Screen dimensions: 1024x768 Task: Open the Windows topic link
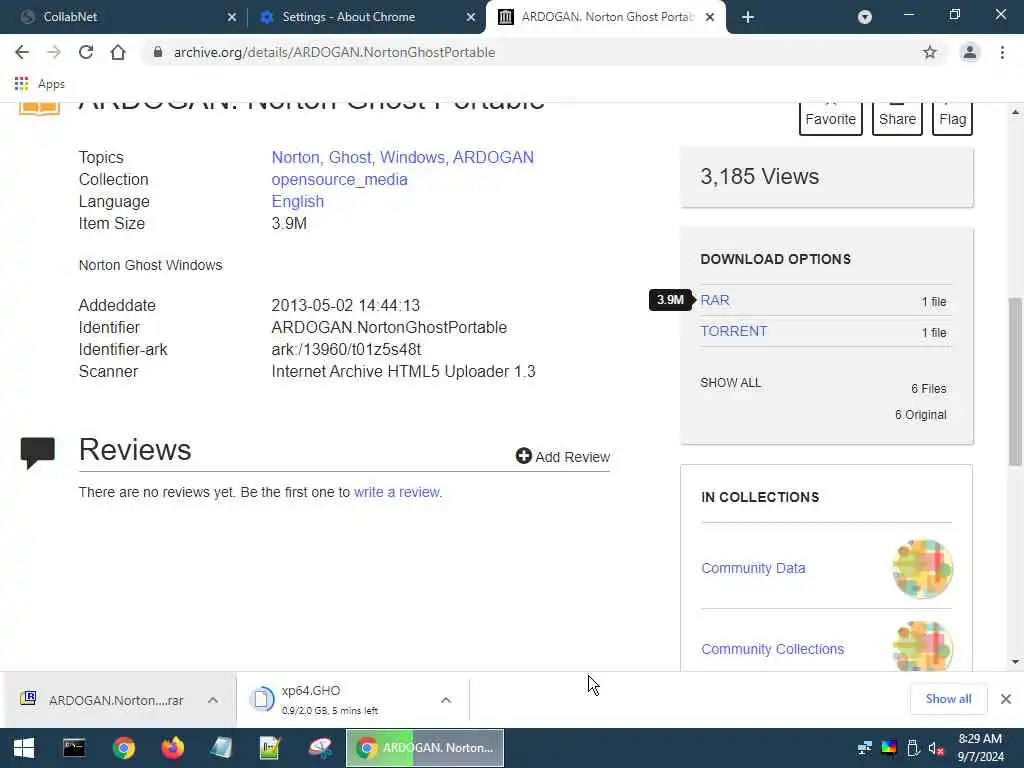coord(413,157)
